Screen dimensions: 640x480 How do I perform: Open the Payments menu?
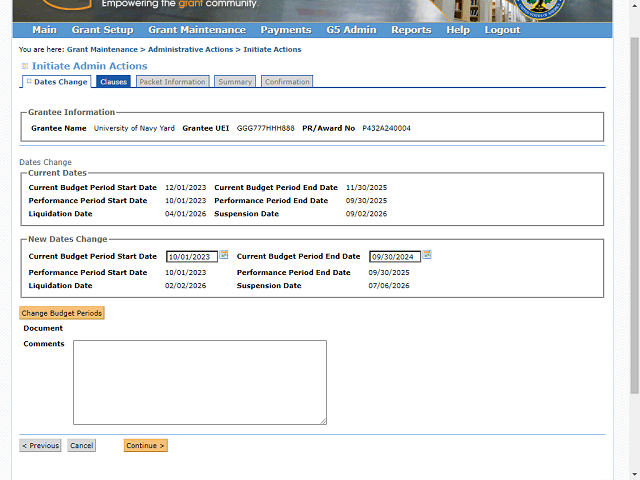286,30
